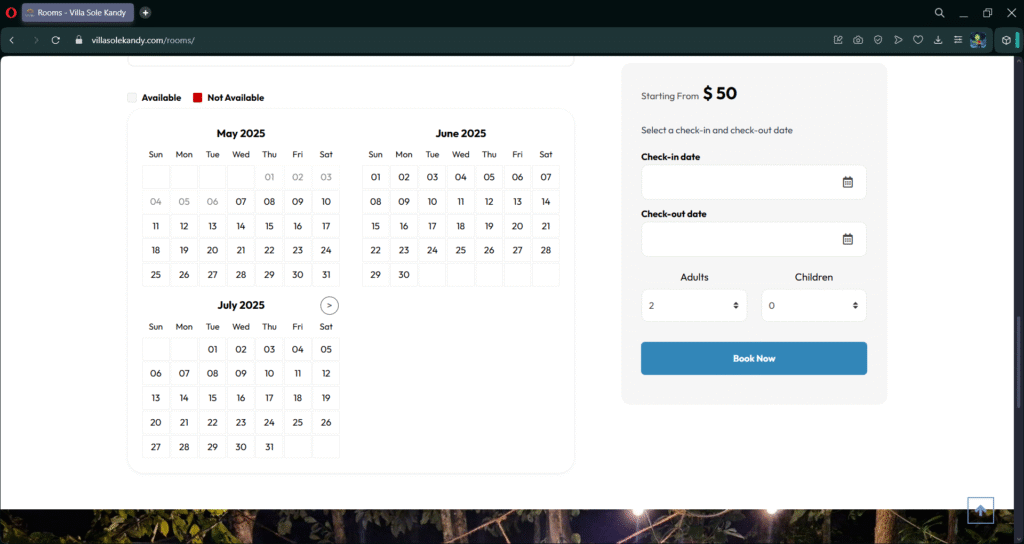Open downloads icon in browser toolbar
Image resolution: width=1024 pixels, height=544 pixels.
coord(938,40)
